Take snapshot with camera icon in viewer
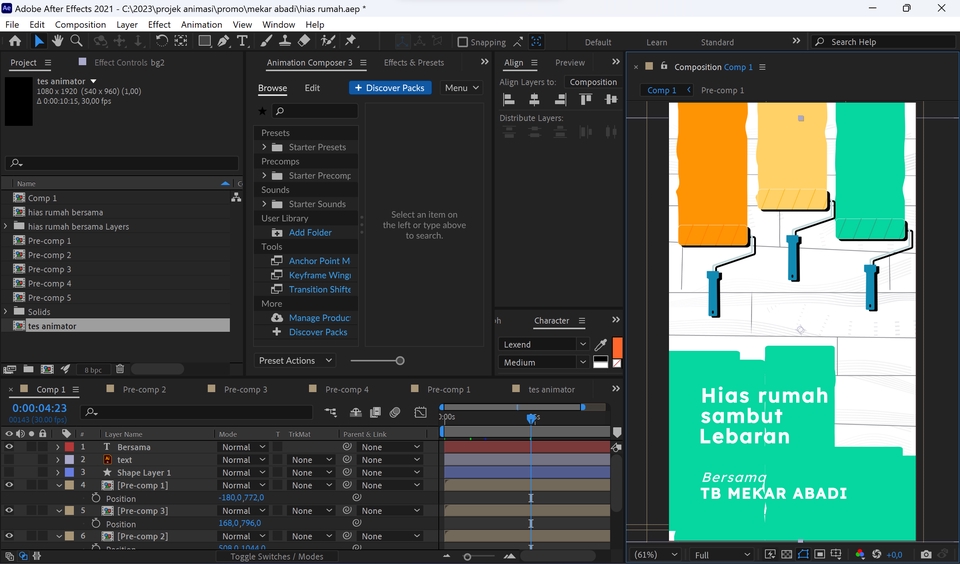 coord(926,554)
